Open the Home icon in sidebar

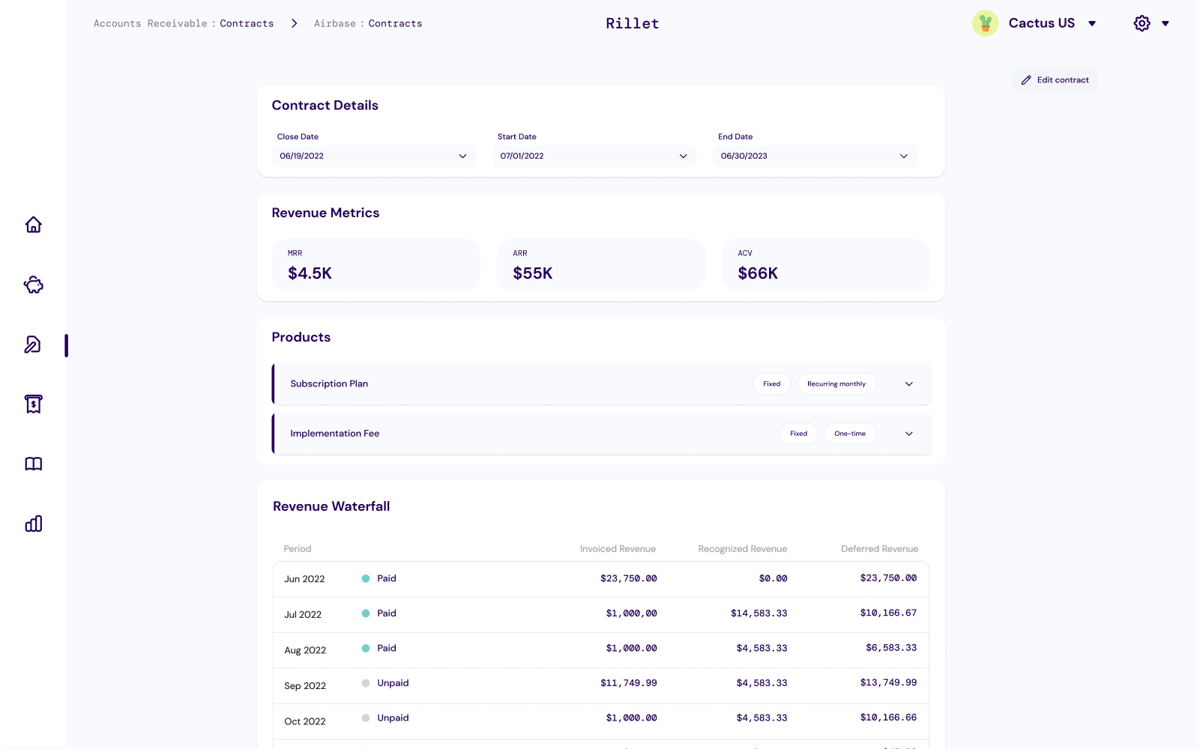click(x=33, y=224)
